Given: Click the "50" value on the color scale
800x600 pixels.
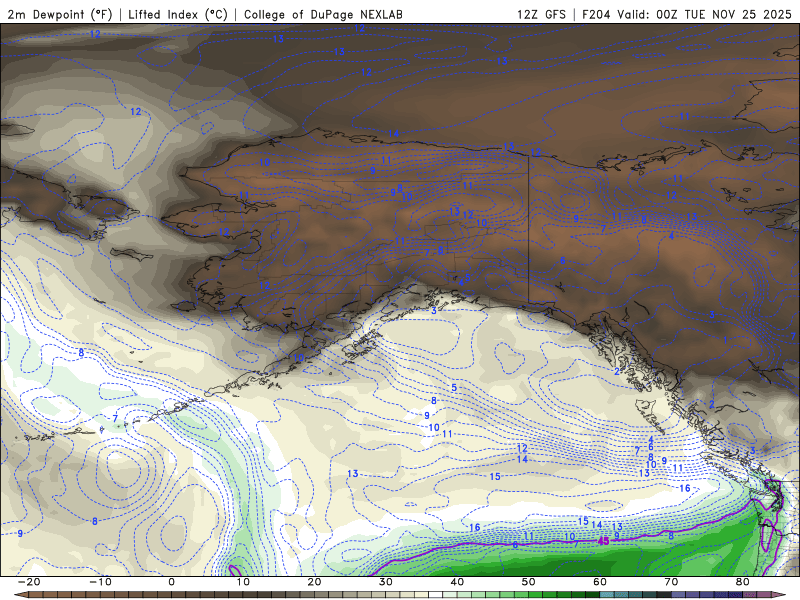Looking at the screenshot, I should click(x=529, y=582).
